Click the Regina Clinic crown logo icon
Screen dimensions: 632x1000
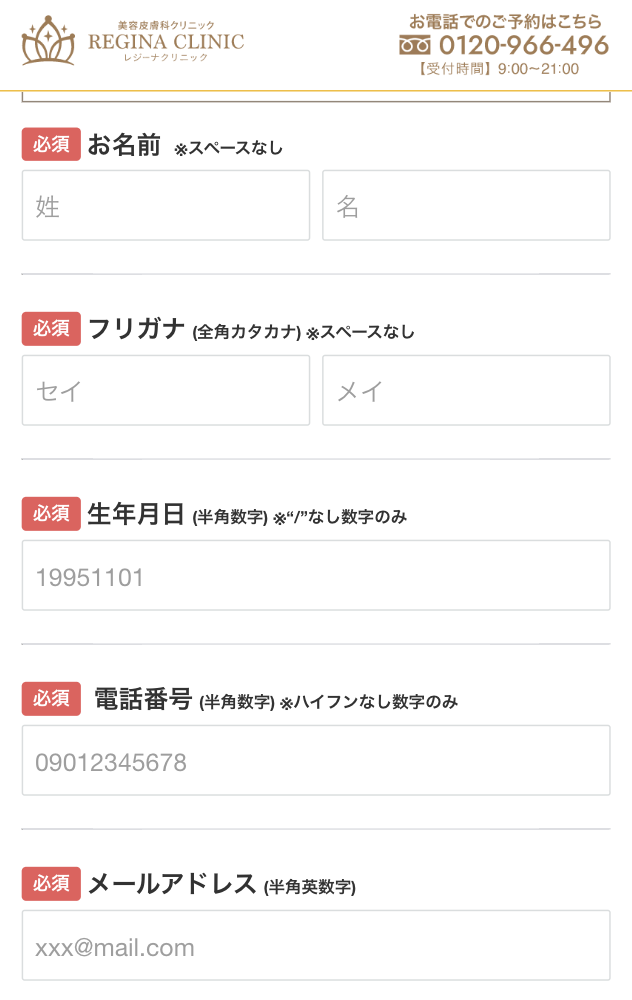[48, 41]
